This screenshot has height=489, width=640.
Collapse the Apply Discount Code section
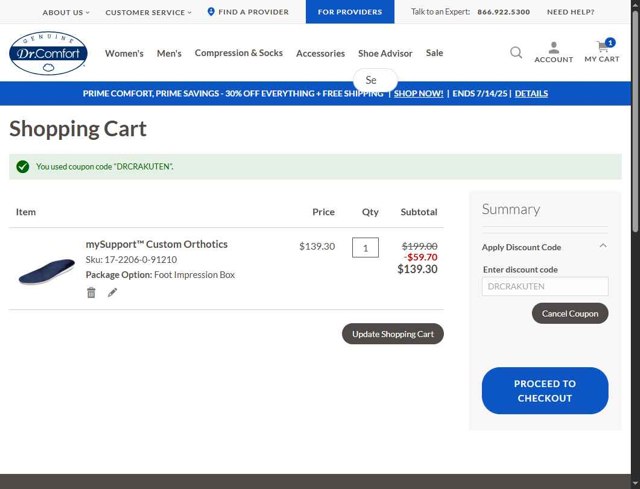point(603,246)
